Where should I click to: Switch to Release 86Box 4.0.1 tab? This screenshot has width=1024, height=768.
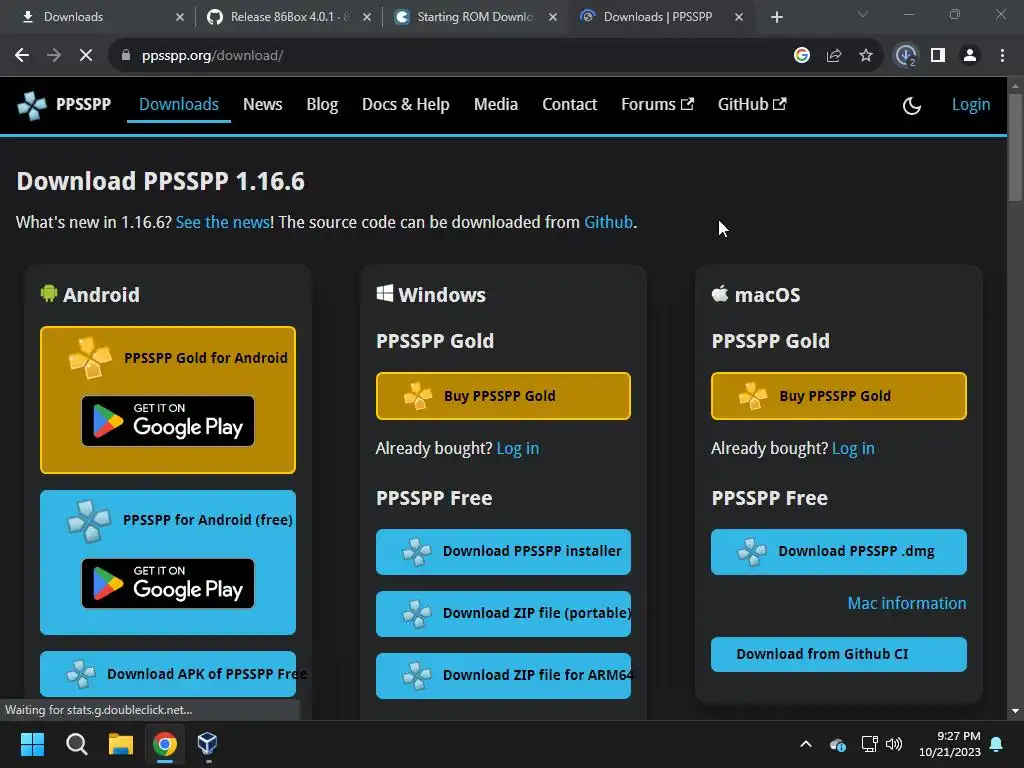coord(287,17)
